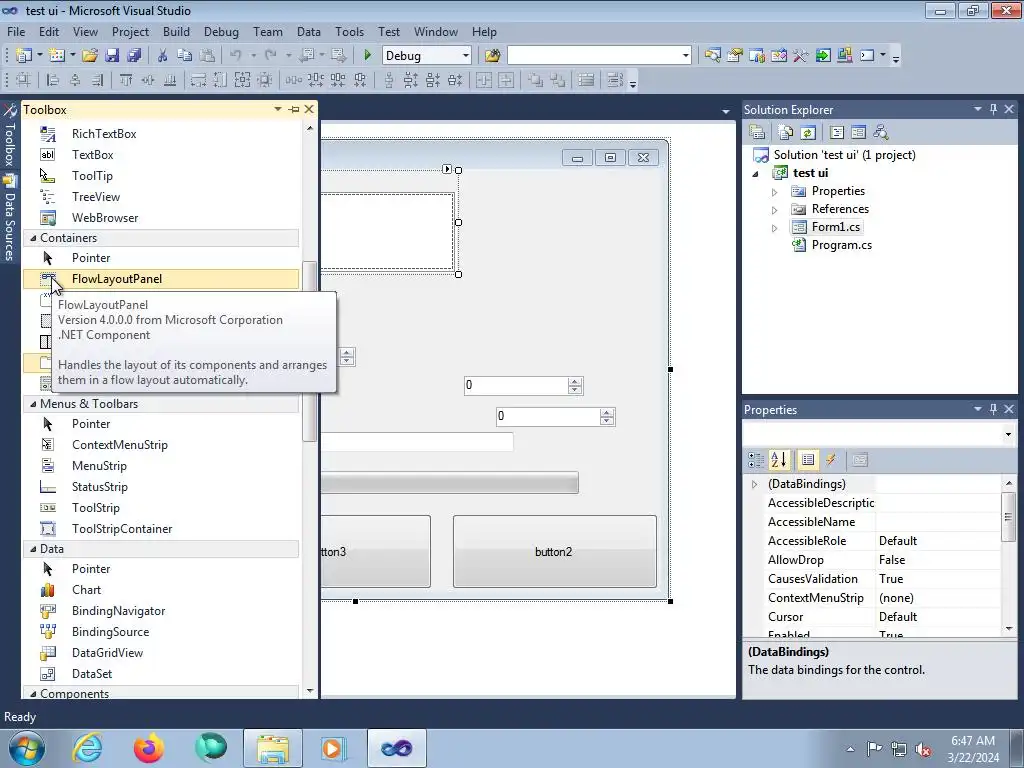This screenshot has width=1024, height=768.
Task: Click View Class Diagram icon
Action: [880, 133]
